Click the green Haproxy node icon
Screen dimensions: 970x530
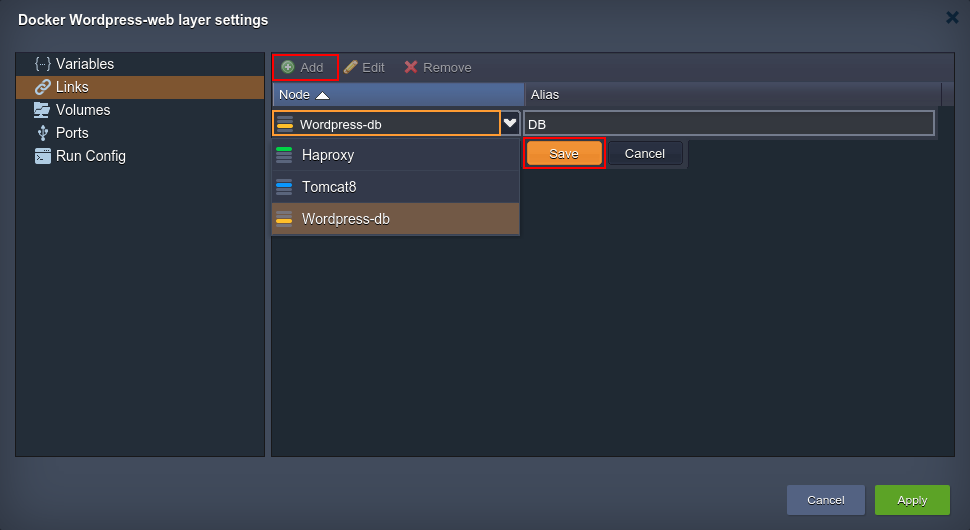point(284,155)
